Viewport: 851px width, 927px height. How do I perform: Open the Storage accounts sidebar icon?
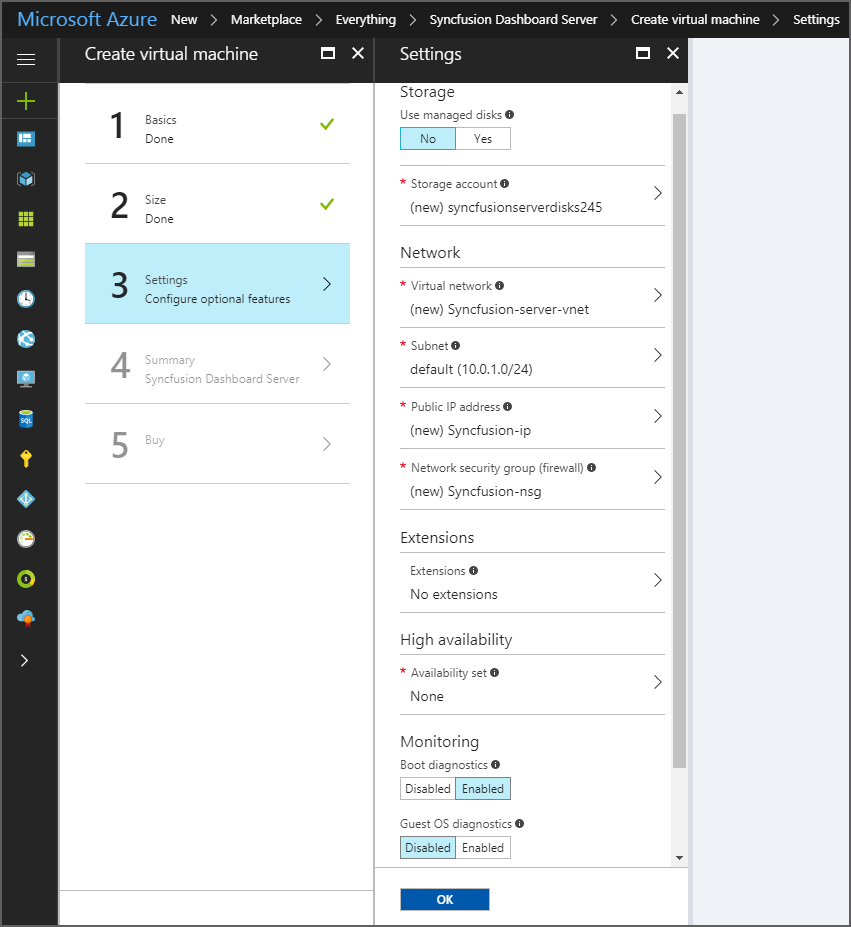[x=26, y=259]
